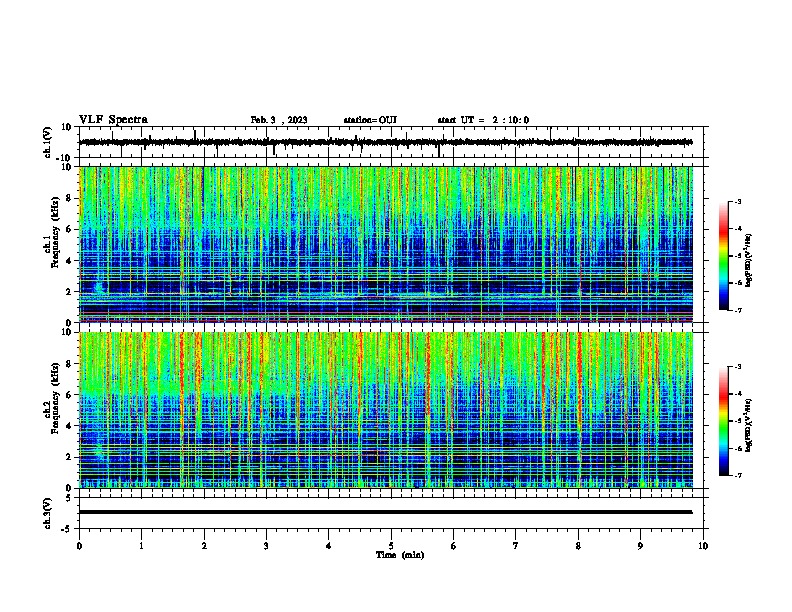Image resolution: width=792 pixels, height=612 pixels.
Task: Select the date text "Feb. 3 , 2023"
Action: pyautogui.click(x=279, y=120)
